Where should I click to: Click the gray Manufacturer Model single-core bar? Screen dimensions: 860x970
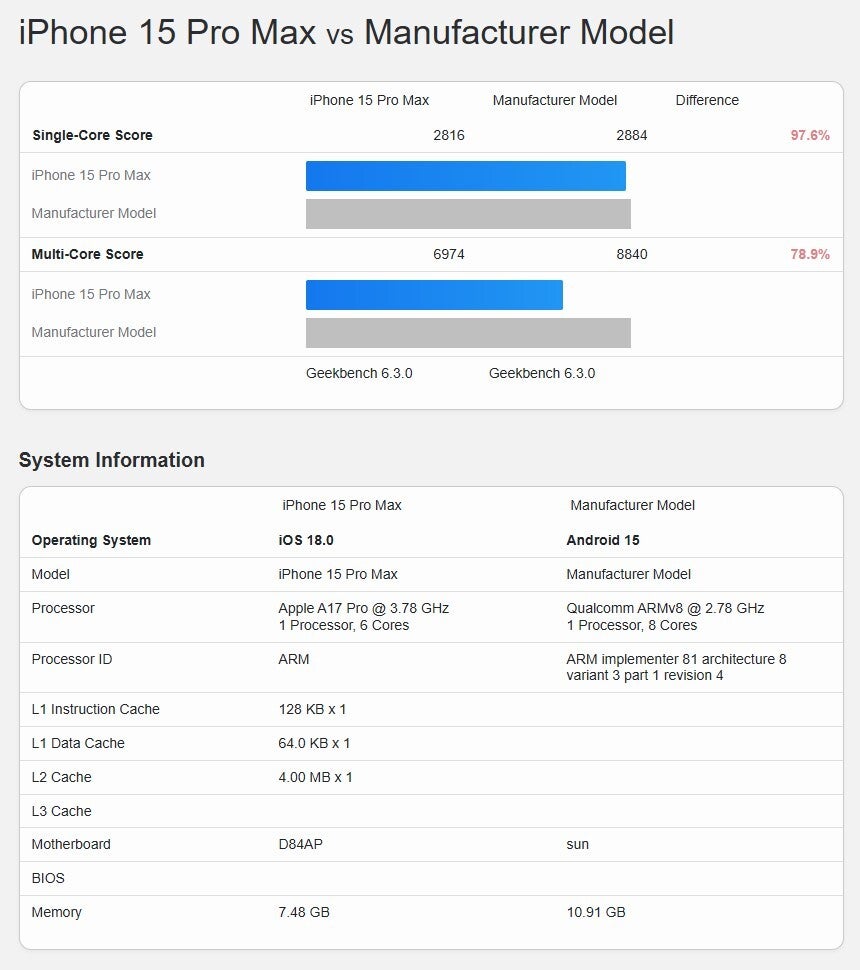(468, 213)
